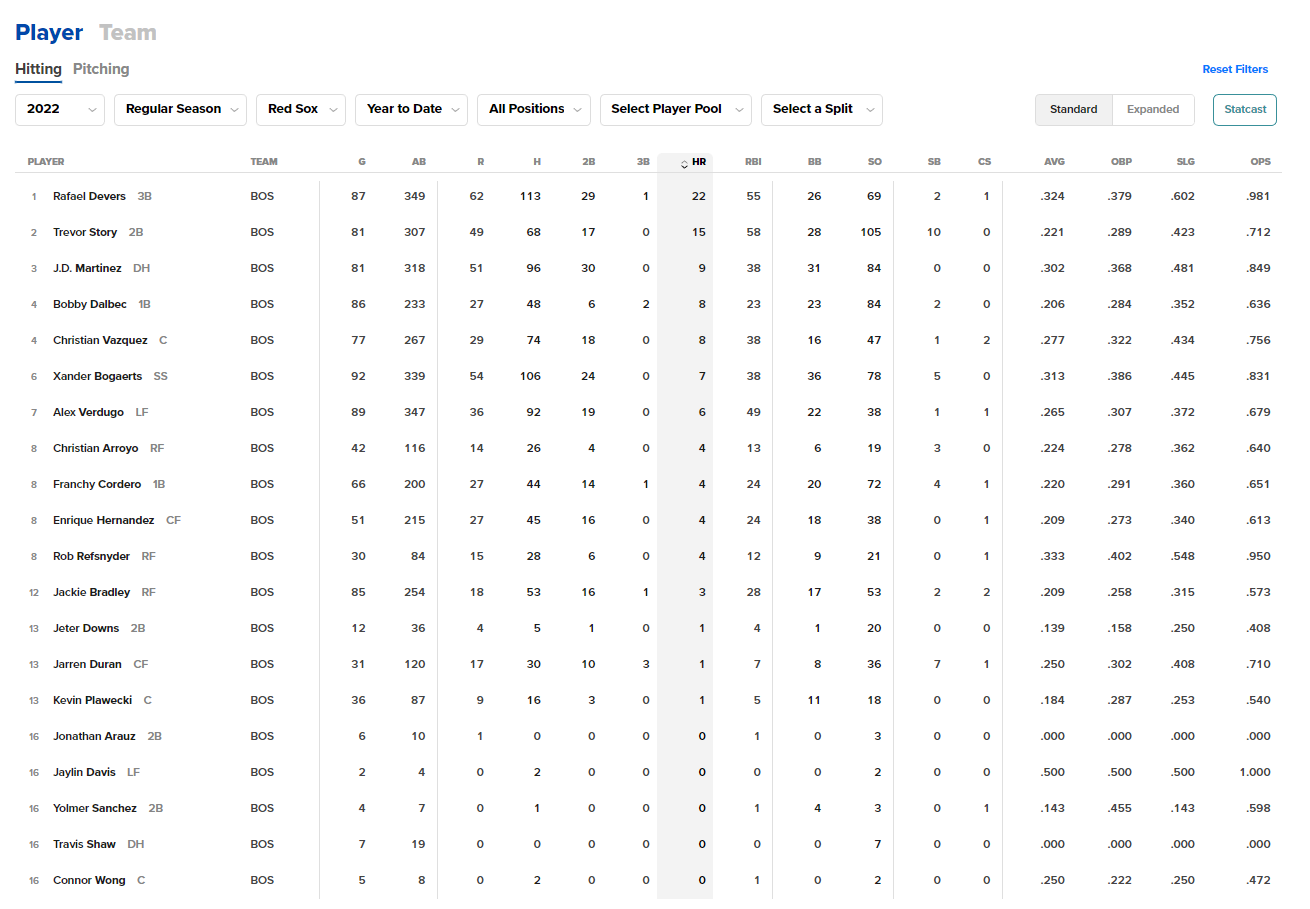Sort by the OPS column header
The height and width of the screenshot is (909, 1310).
pos(1260,162)
